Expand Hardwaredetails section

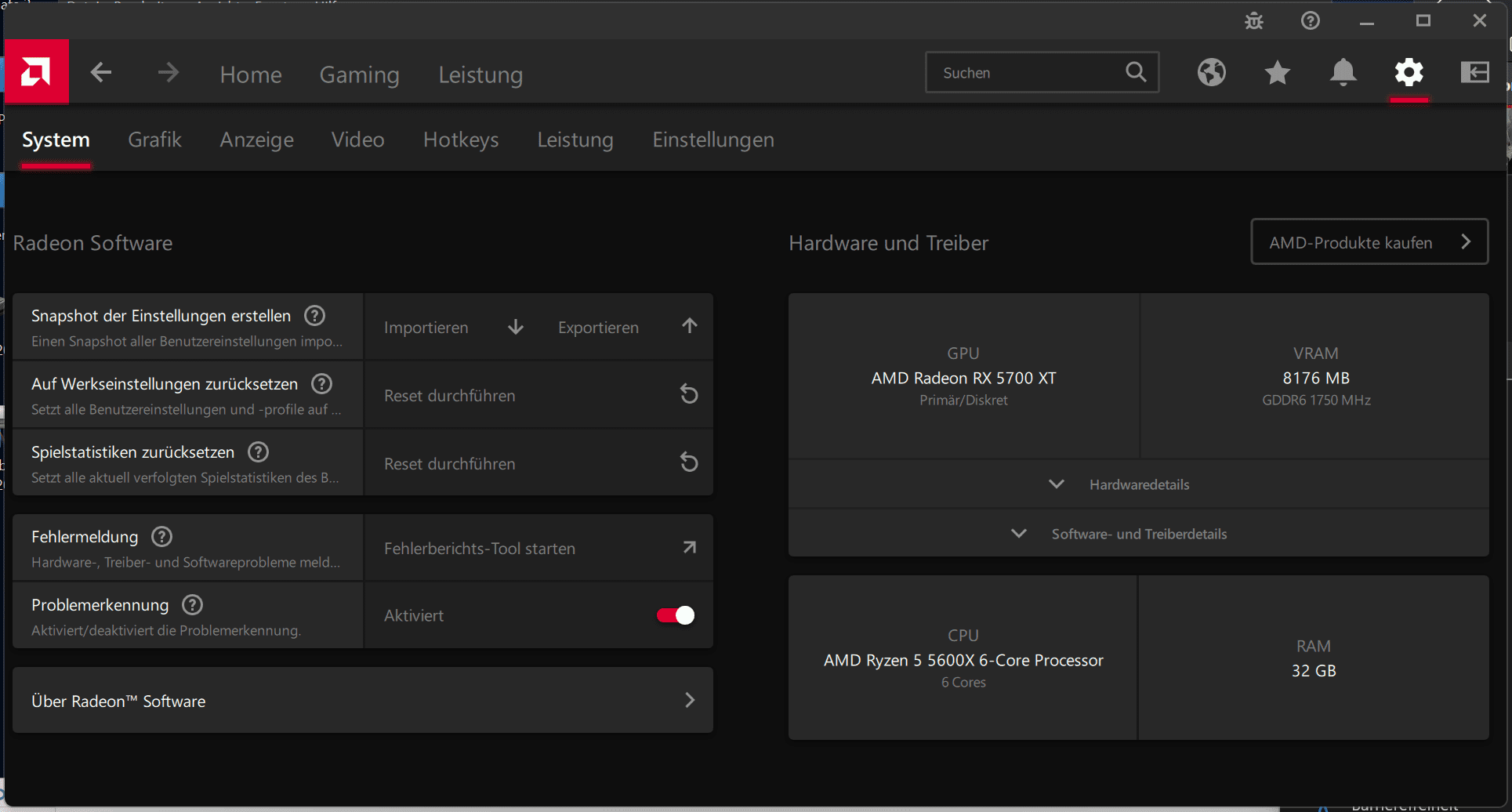(x=1138, y=484)
